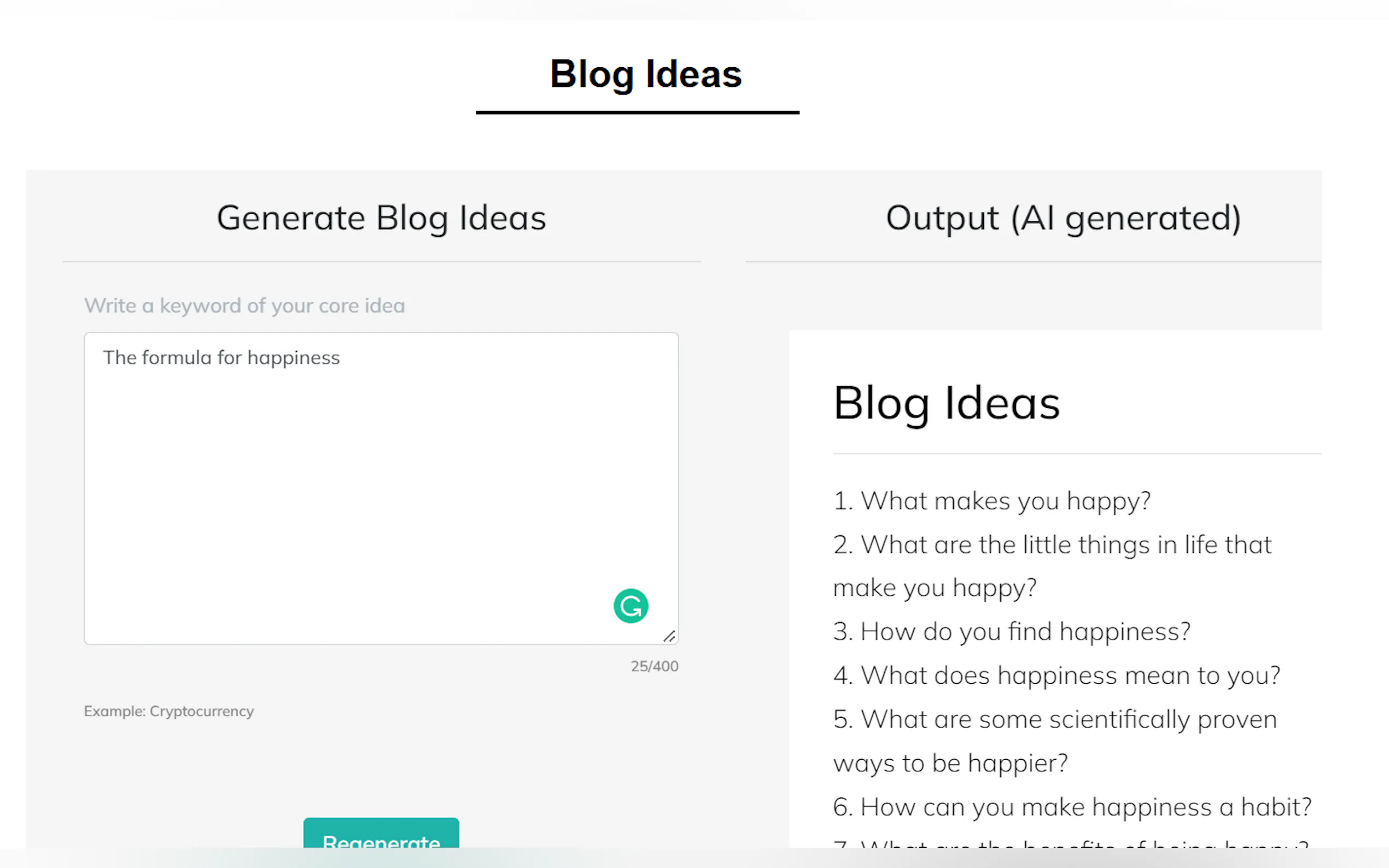Viewport: 1389px width, 868px height.
Task: Click 'The formula for happiness' typed text
Action: click(221, 357)
